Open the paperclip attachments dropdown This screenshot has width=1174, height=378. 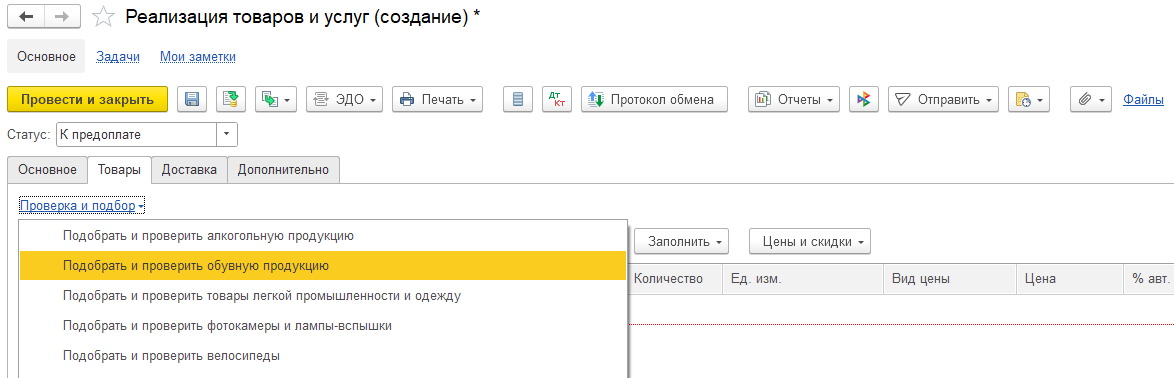[x=1092, y=99]
